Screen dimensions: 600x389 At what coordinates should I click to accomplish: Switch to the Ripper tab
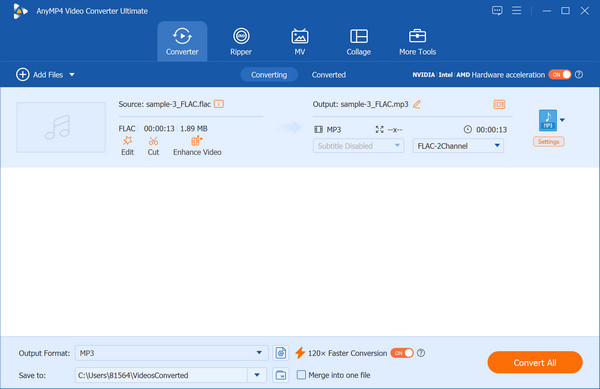(x=241, y=41)
